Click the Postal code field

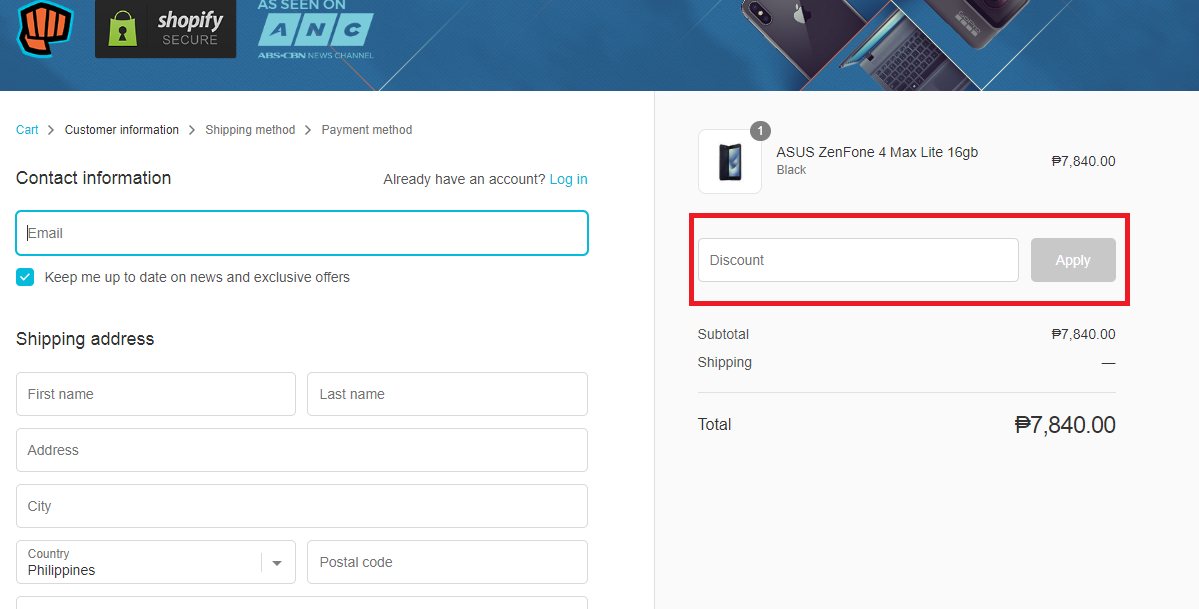click(447, 562)
